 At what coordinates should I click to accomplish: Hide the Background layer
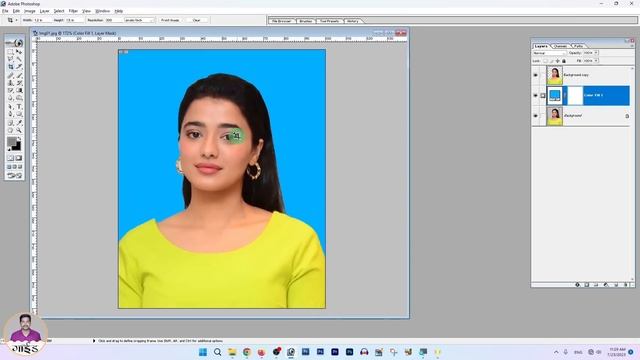coord(536,116)
